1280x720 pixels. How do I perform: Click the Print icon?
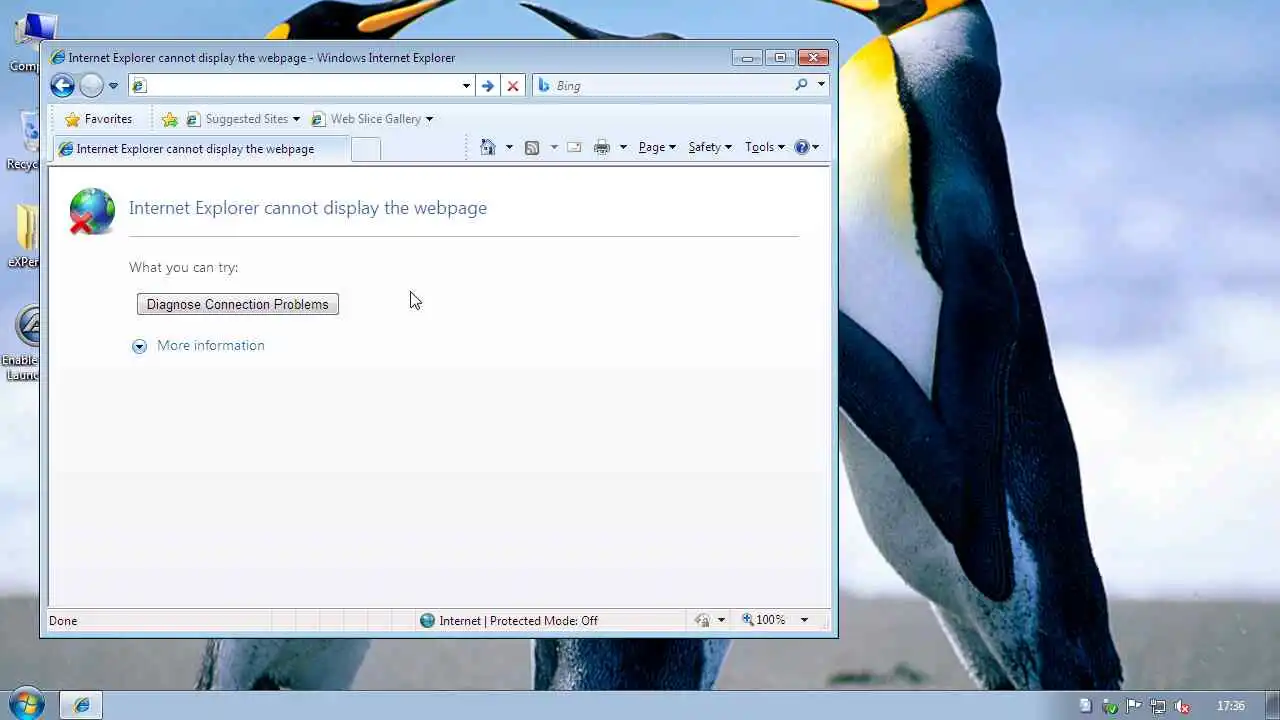point(602,147)
